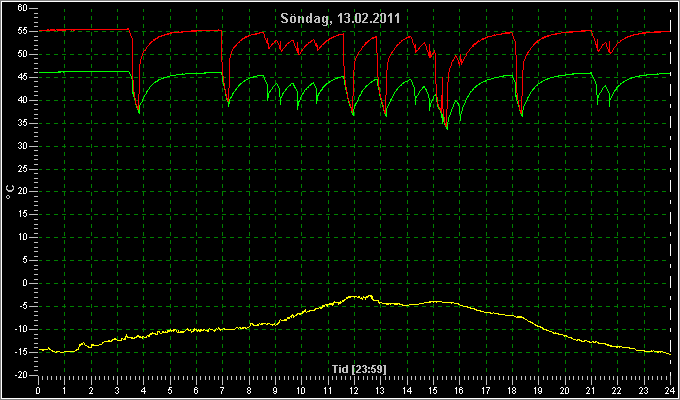Click the Tid [23:59] time label
Screen dimensions: 680x400
tap(359, 369)
